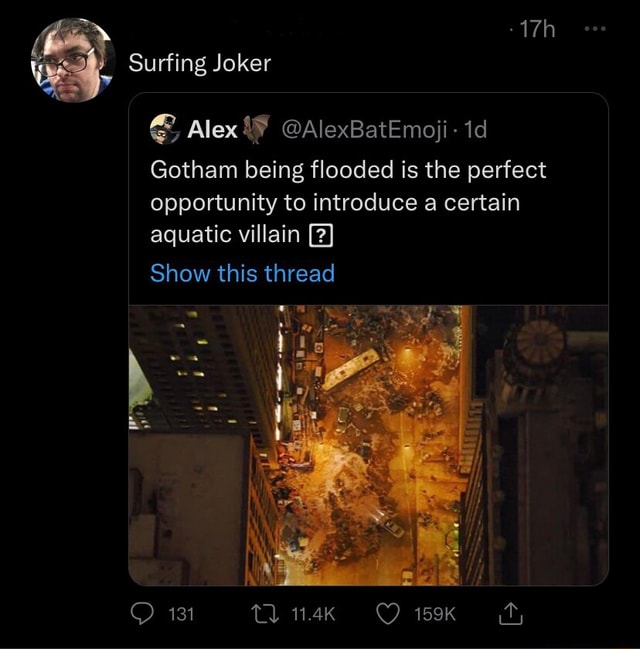Open the tweet author's profile picture
This screenshot has height=649, width=640.
(72, 60)
